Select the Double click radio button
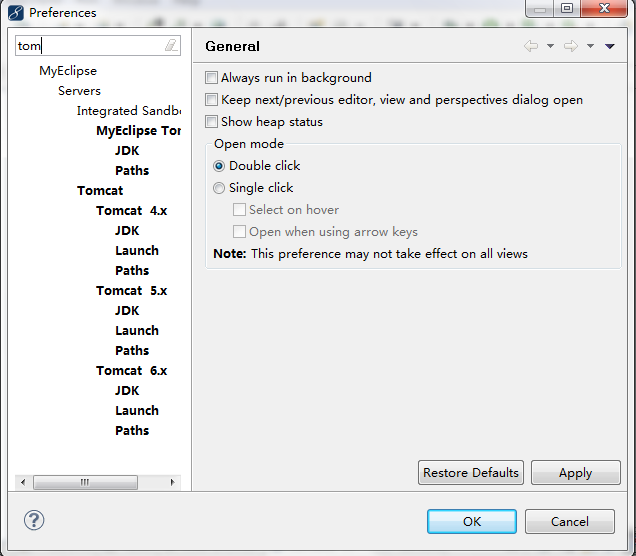This screenshot has width=636, height=556. click(x=219, y=166)
